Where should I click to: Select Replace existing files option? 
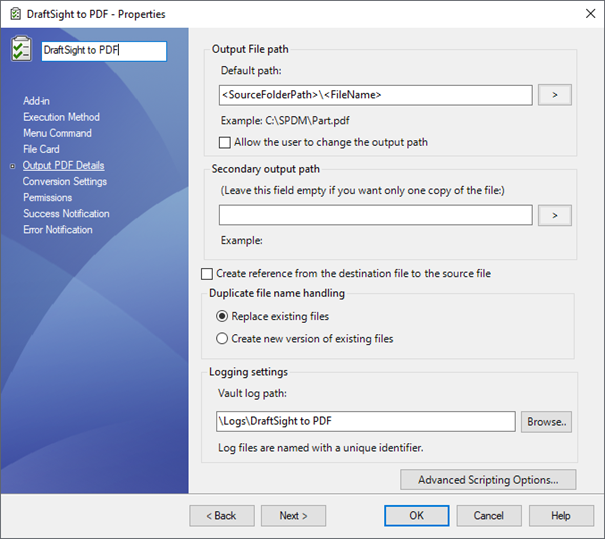click(222, 316)
